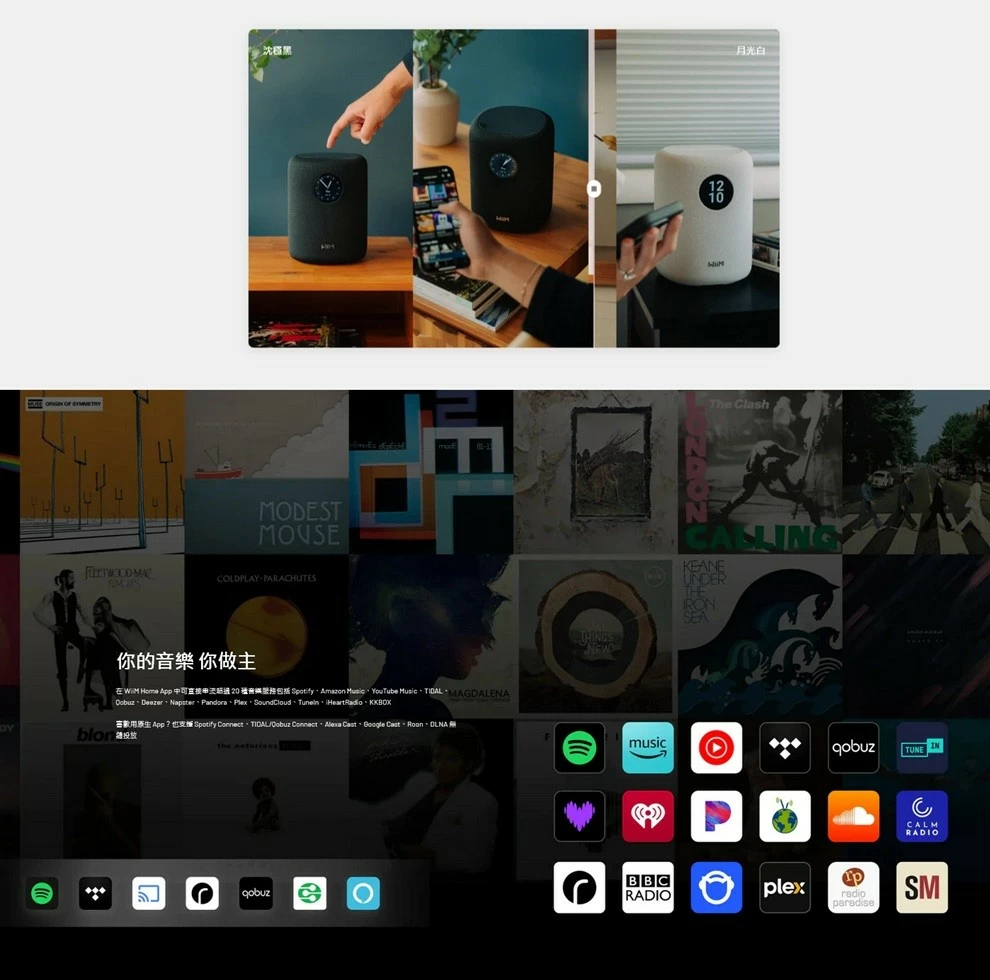Screen dimensions: 990x980
Task: Open the Abbey Road crosswalk album cover
Action: point(916,472)
